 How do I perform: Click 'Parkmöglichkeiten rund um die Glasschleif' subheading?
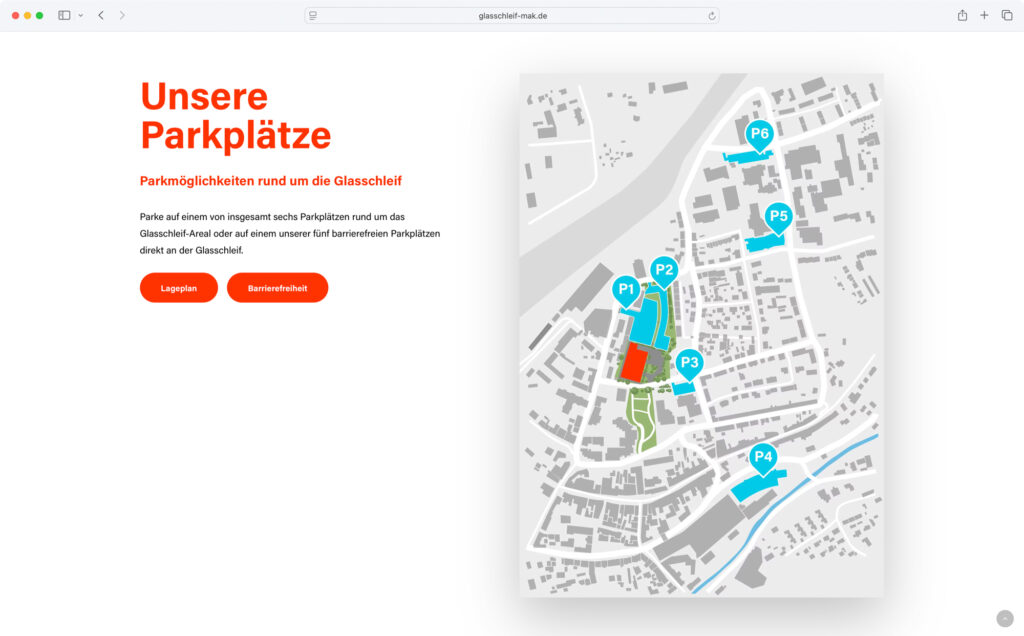271,181
